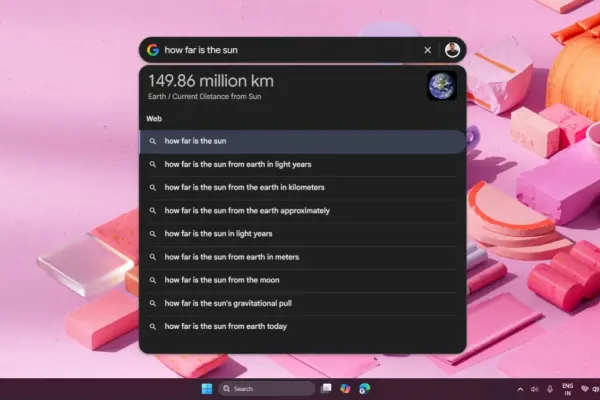This screenshot has height=400, width=600.
Task: Open Microsoft Edge from the taskbar
Action: point(364,389)
